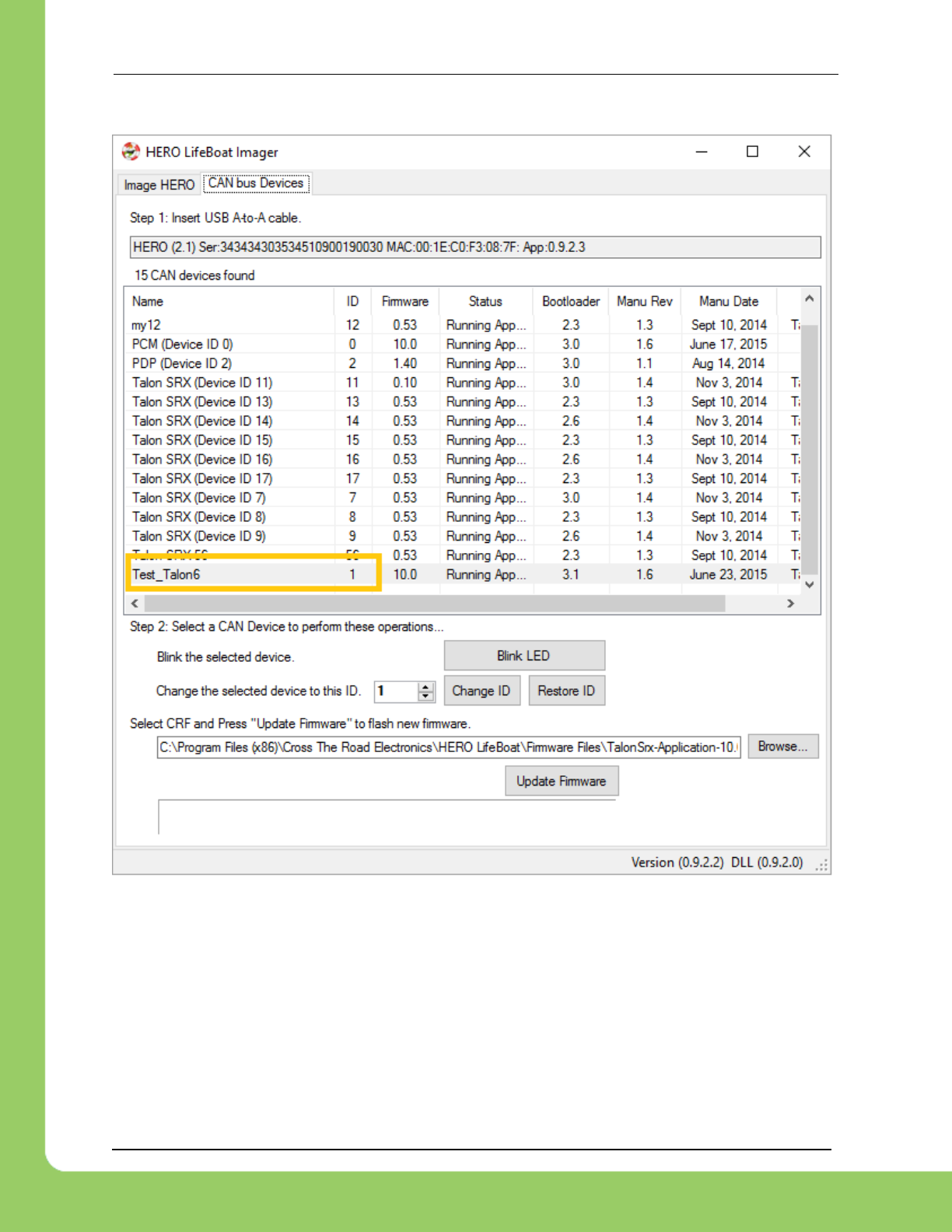The width and height of the screenshot is (952, 1232).
Task: Click the device list scroll up arrow
Action: click(x=810, y=298)
